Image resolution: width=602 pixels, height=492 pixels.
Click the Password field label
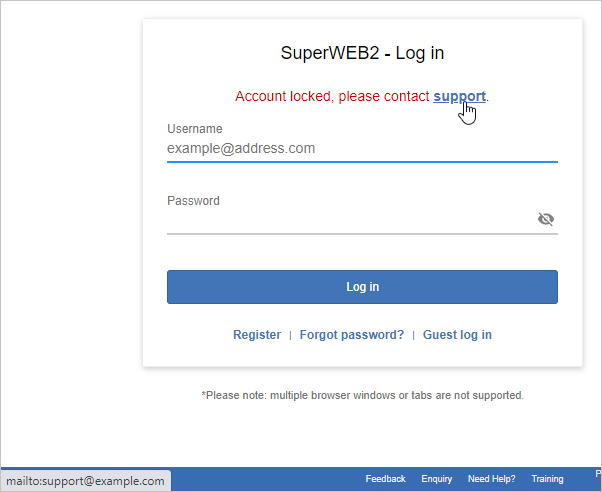(193, 201)
